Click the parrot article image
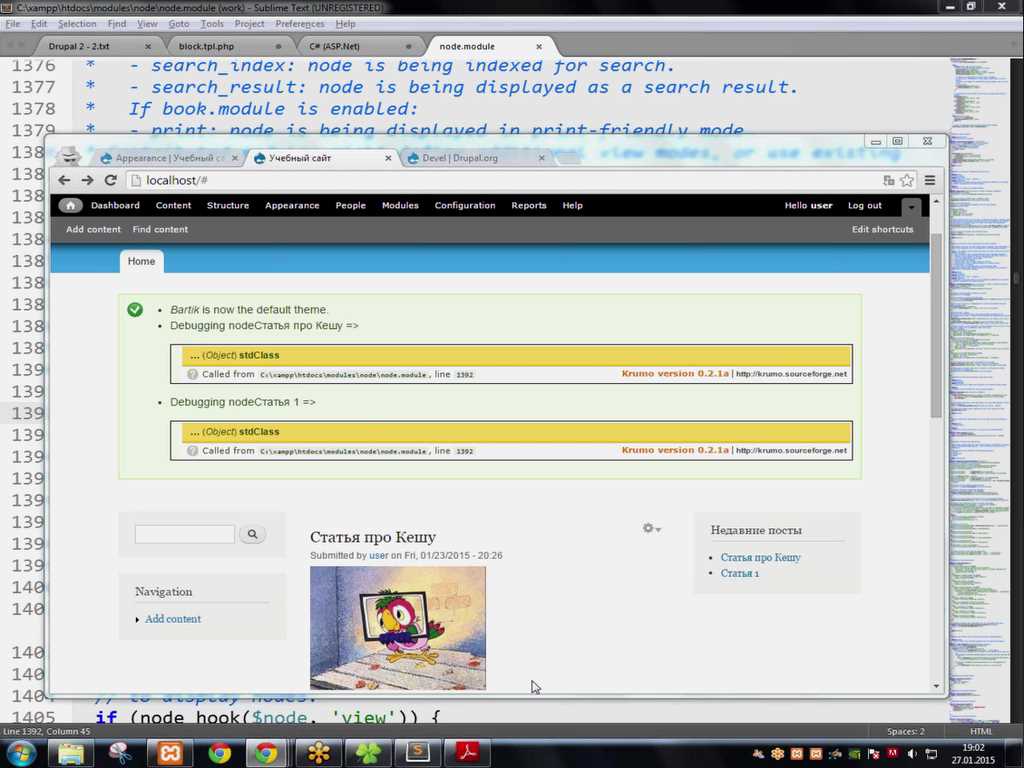Image resolution: width=1024 pixels, height=768 pixels. [398, 628]
